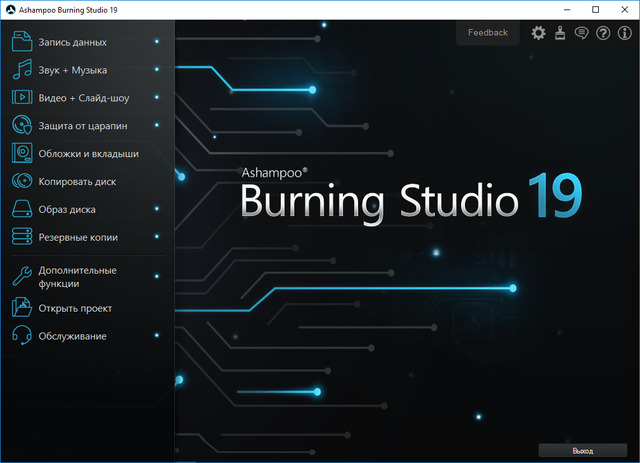Click the paintbrush skin icon in top bar
Image resolution: width=640 pixels, height=463 pixels.
(x=560, y=33)
